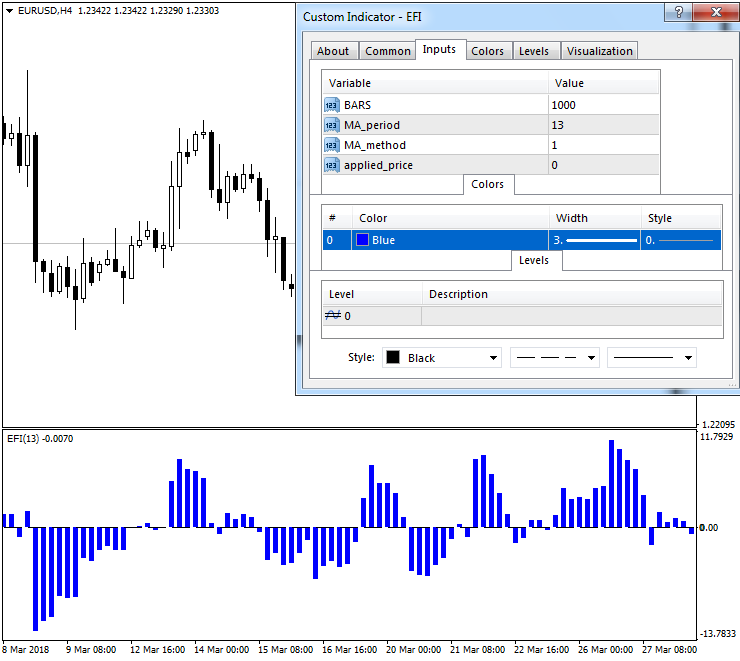740x661 pixels.
Task: Click the Level column header
Action: [x=372, y=294]
